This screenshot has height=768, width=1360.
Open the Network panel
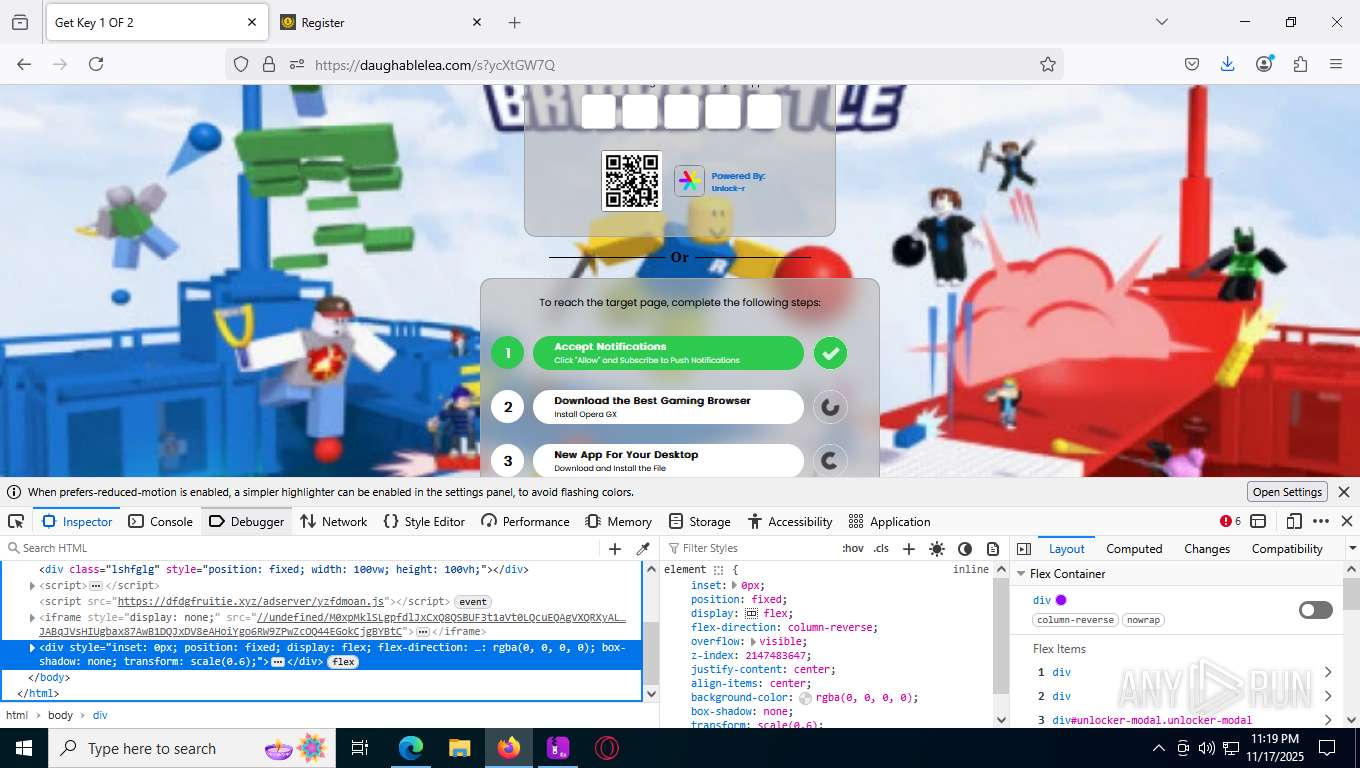tap(334, 521)
